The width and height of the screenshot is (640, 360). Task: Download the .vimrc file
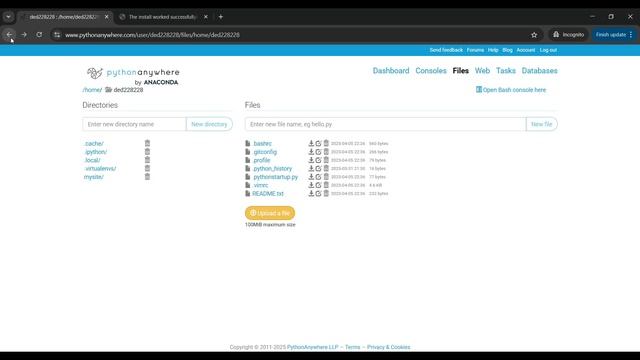coord(311,185)
